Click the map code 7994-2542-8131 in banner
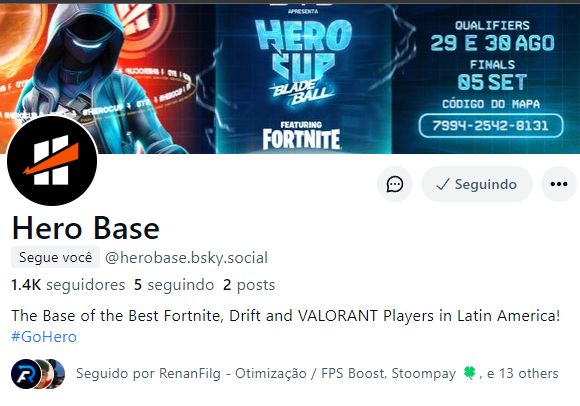This screenshot has height=406, width=580. point(491,126)
